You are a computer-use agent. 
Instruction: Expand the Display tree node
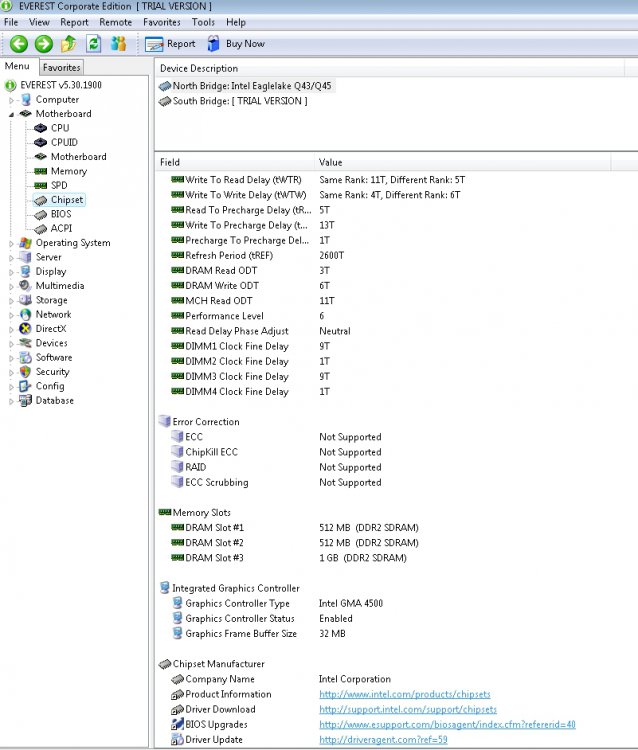[x=11, y=272]
